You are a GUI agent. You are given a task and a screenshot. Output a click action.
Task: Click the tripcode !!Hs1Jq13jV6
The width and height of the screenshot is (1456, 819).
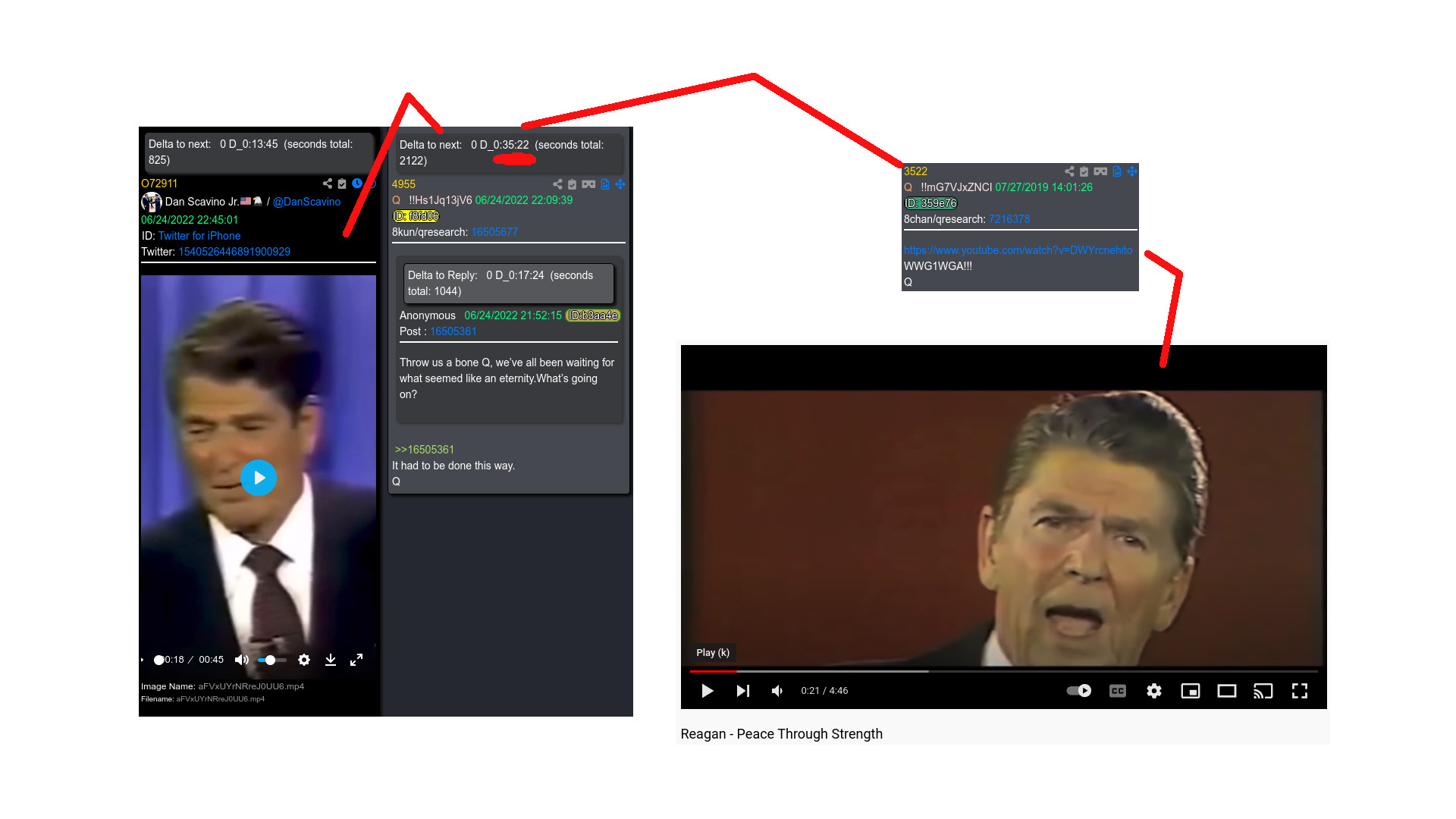(440, 200)
